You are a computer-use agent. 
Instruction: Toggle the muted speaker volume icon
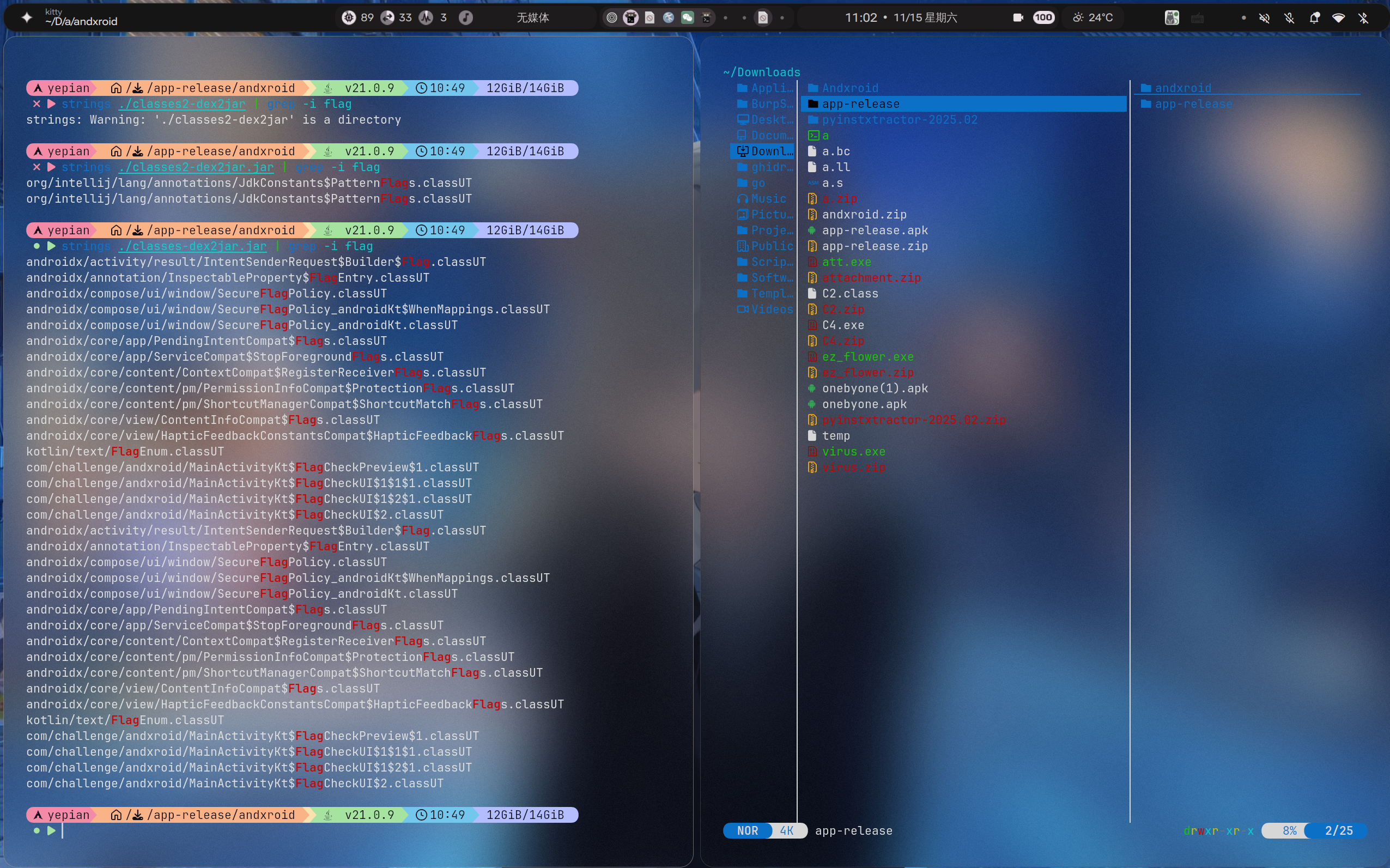[x=1264, y=18]
